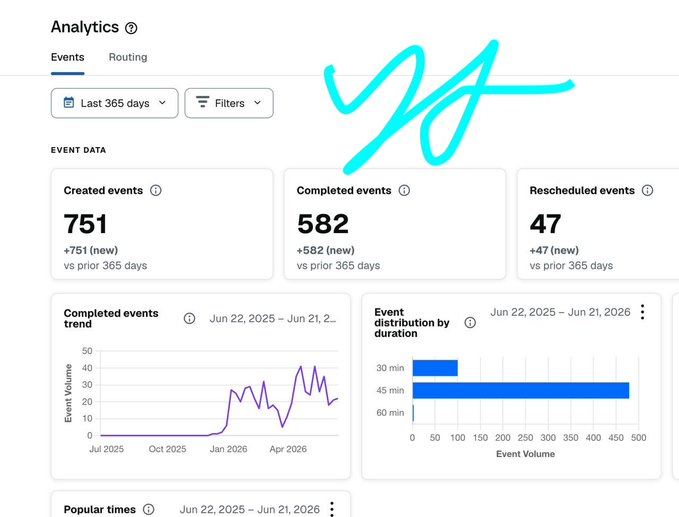Click the 582 completed events value
The image size is (679, 517).
point(323,224)
